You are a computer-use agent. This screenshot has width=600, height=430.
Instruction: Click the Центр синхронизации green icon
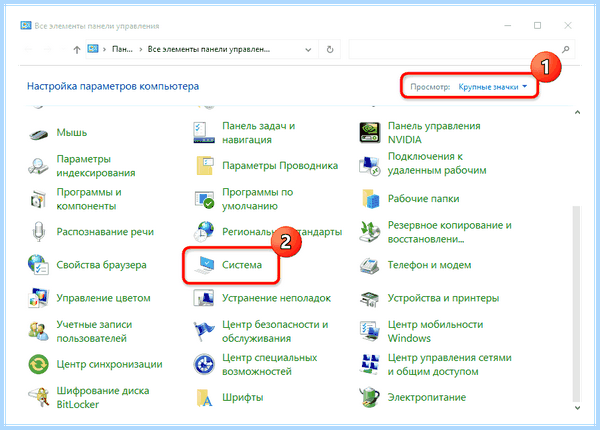[38, 364]
